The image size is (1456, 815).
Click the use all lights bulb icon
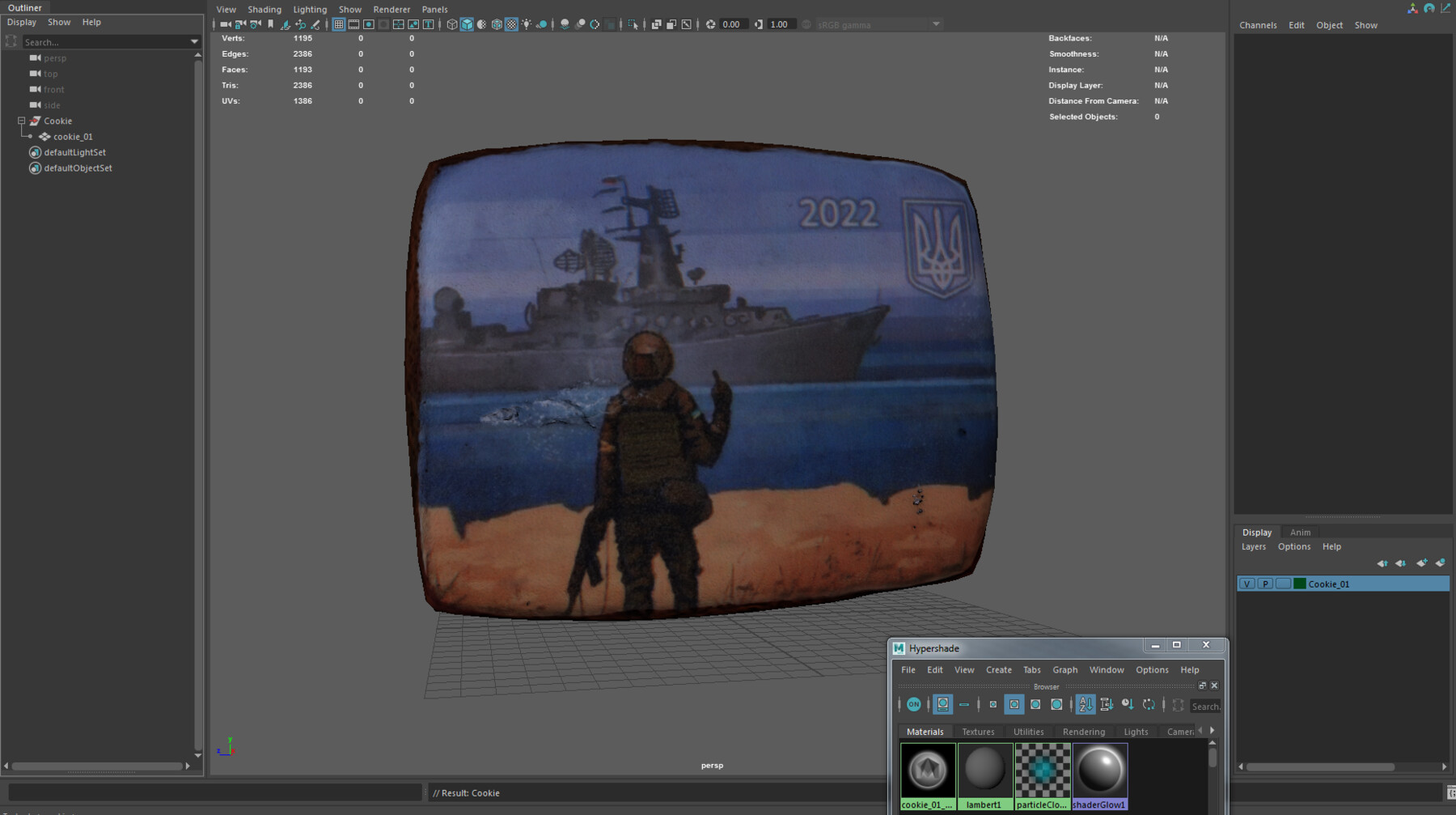[527, 24]
